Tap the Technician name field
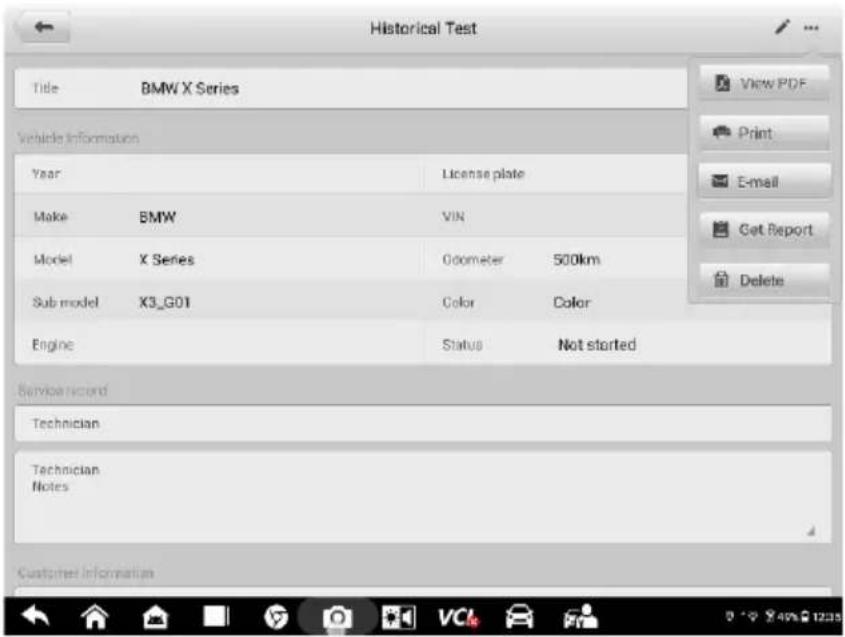Image resolution: width=845 pixels, height=637 pixels. 423,424
